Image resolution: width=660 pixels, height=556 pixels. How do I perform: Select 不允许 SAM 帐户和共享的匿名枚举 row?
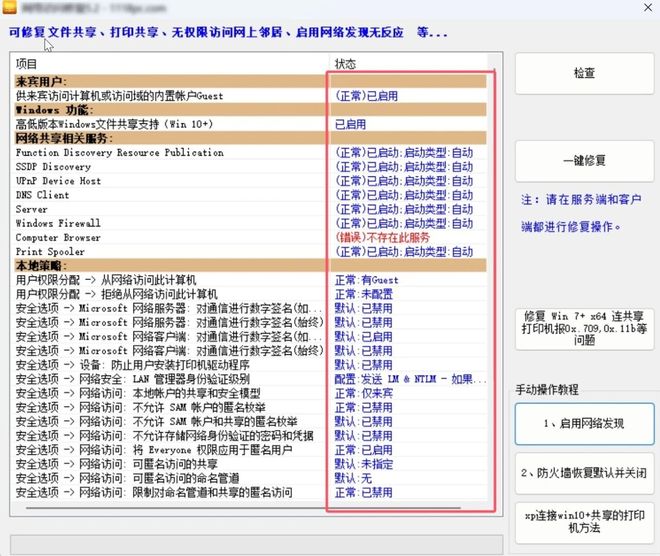[250, 422]
